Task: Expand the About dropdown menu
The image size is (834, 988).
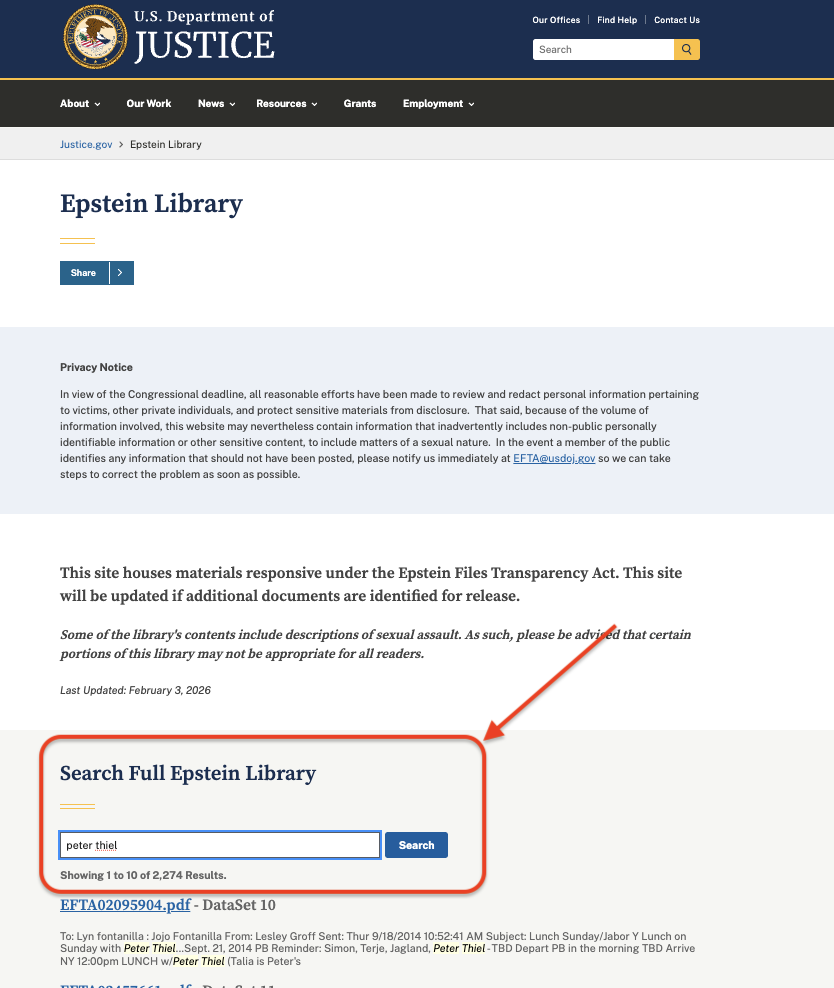Action: coord(80,104)
